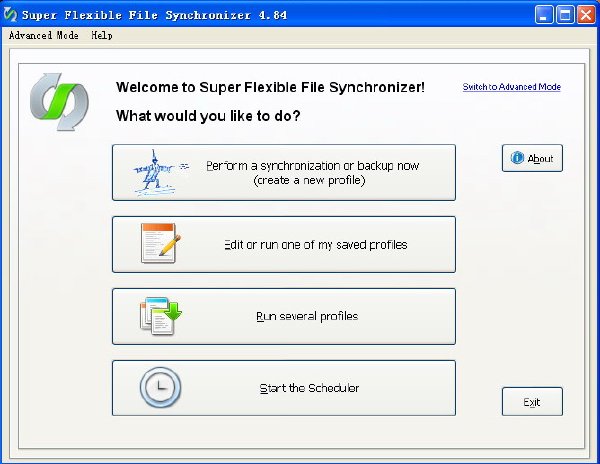The height and width of the screenshot is (464, 600).
Task: Click the Switch to Advanced Mode link
Action: [512, 87]
